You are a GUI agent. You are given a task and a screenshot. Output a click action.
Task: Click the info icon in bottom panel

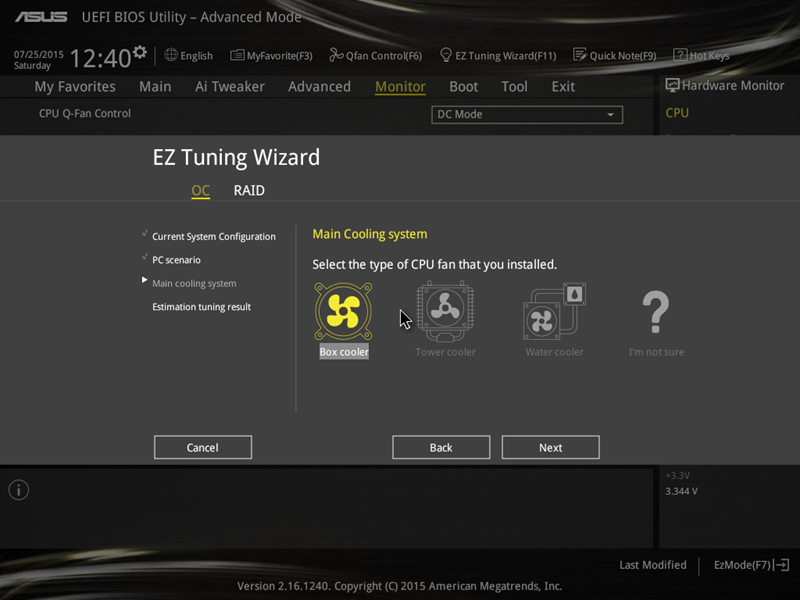(x=19, y=490)
